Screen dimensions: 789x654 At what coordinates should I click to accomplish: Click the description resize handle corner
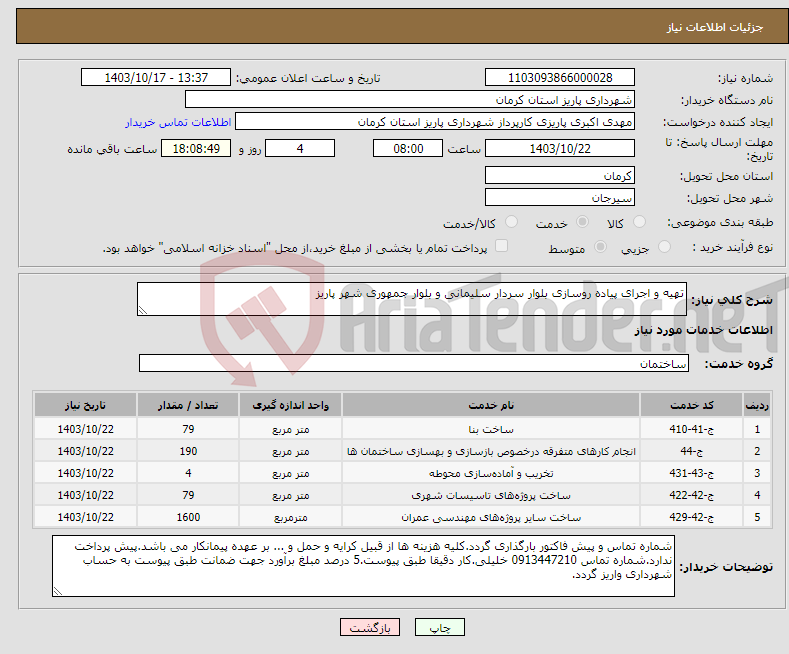coord(142,310)
